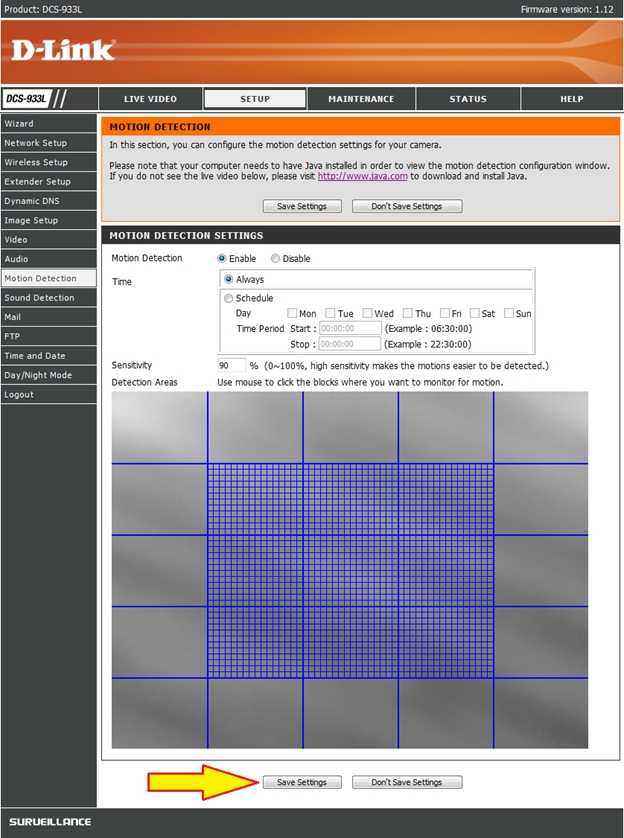Open the java.com download link
Image resolution: width=624 pixels, height=838 pixels.
[348, 176]
